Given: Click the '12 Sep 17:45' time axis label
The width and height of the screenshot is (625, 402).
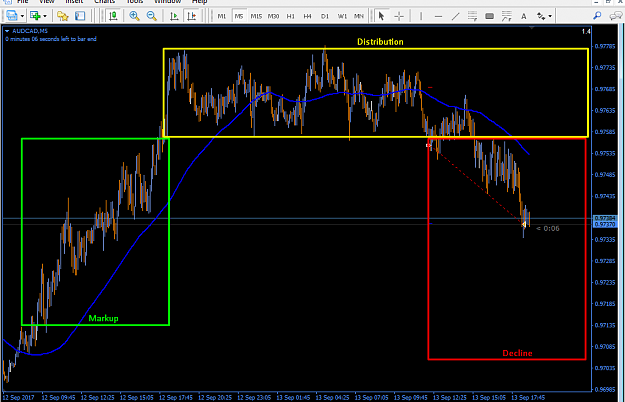Looking at the screenshot, I should (176, 398).
